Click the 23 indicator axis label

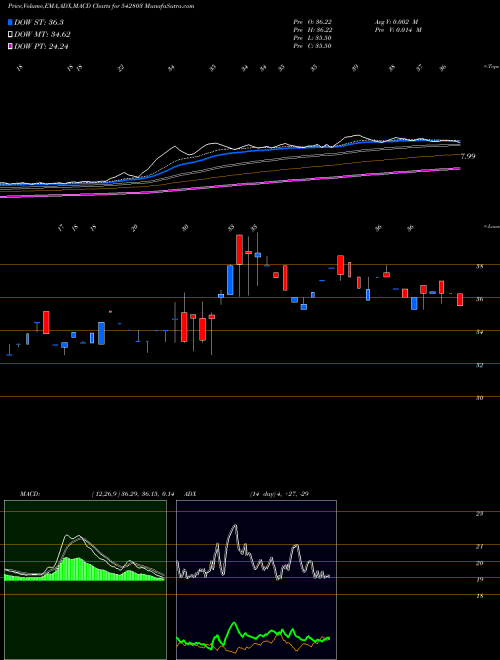tap(479, 514)
